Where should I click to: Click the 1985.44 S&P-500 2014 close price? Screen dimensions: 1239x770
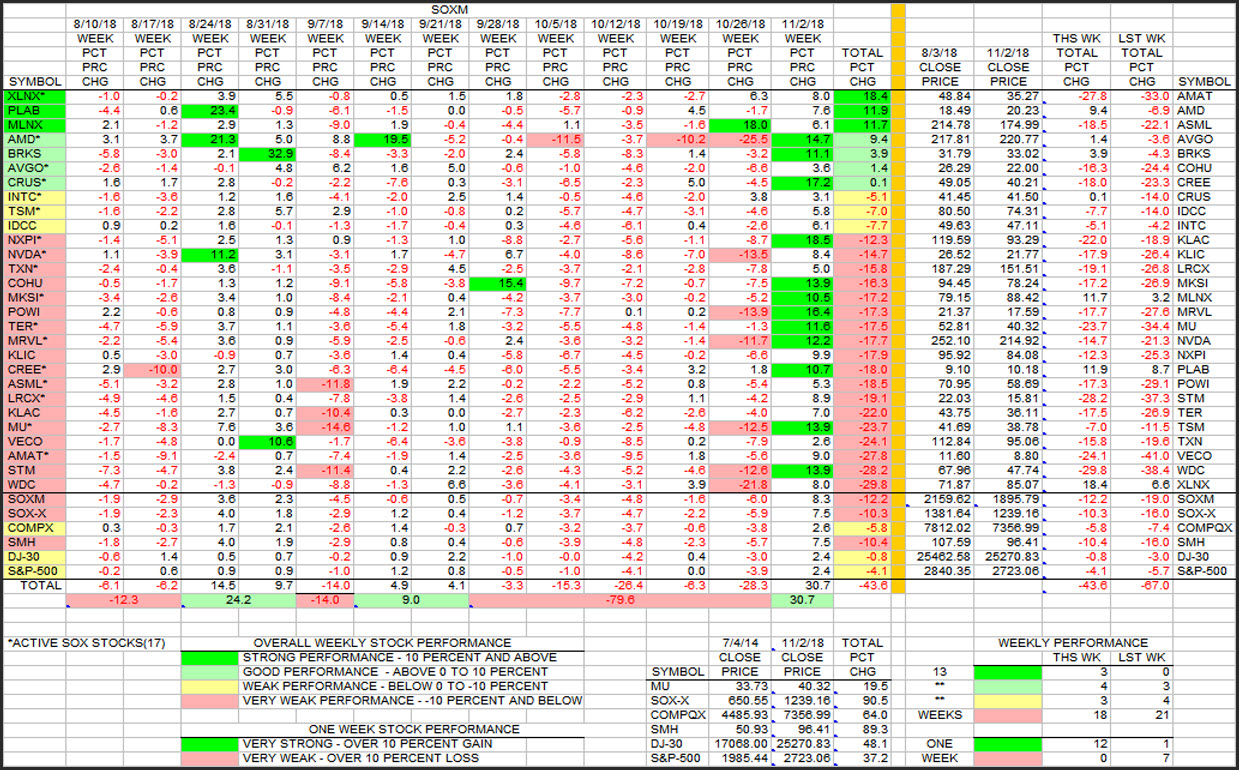pos(741,758)
